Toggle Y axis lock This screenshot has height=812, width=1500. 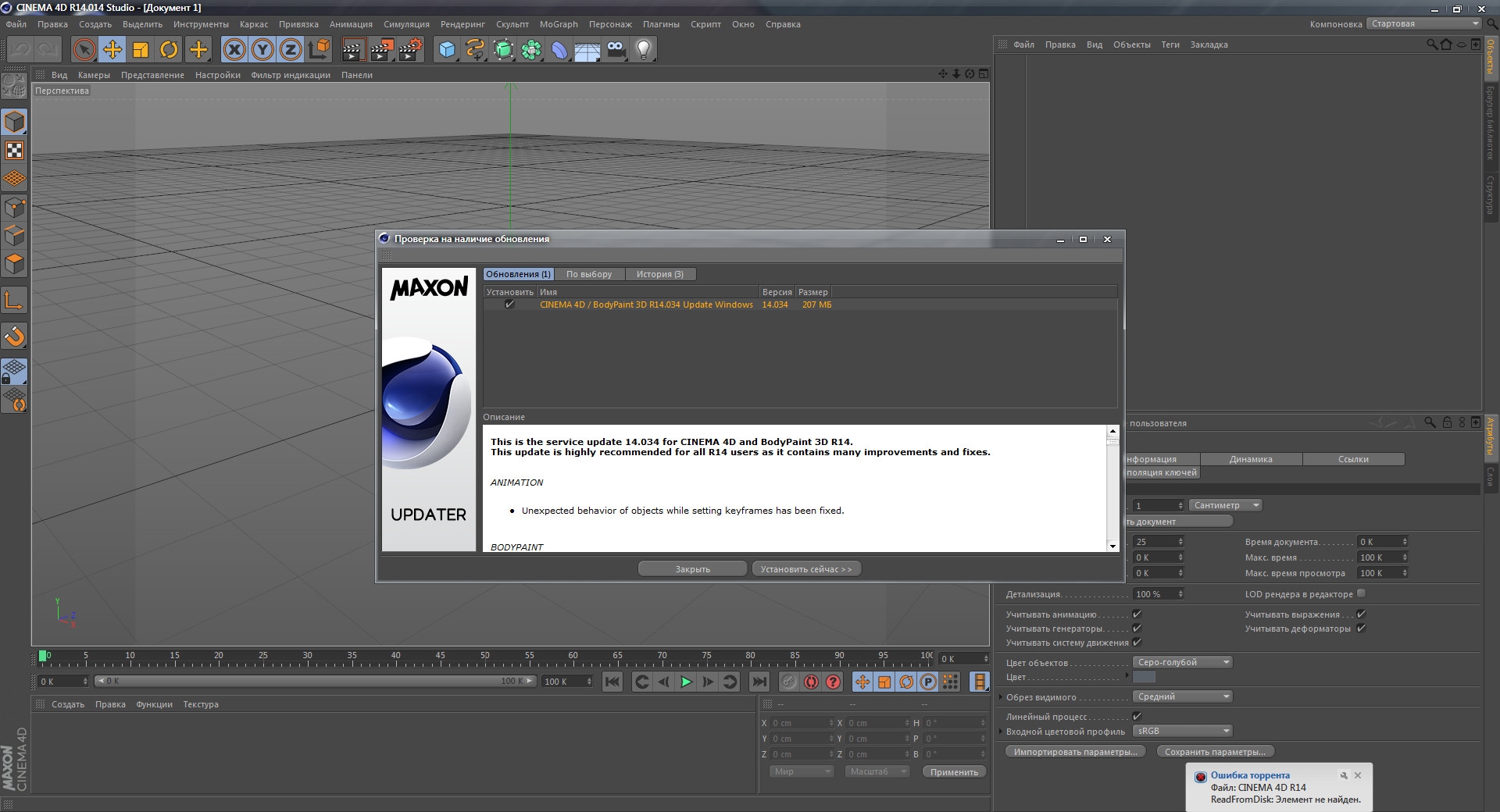(x=262, y=49)
